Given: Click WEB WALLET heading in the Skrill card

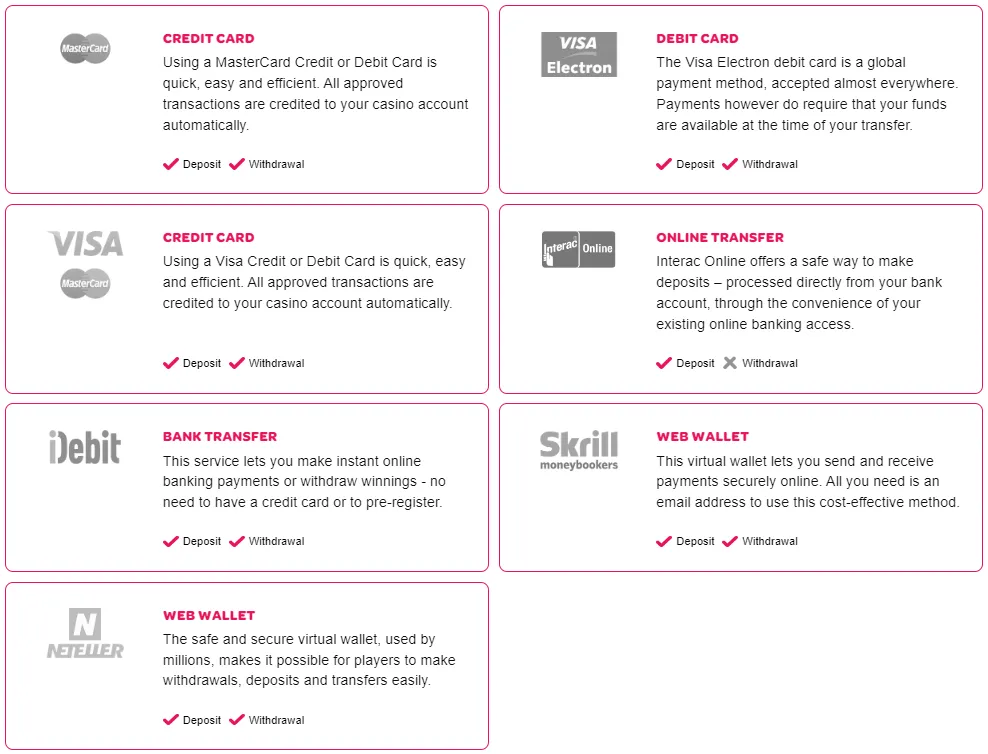Looking at the screenshot, I should point(702,437).
